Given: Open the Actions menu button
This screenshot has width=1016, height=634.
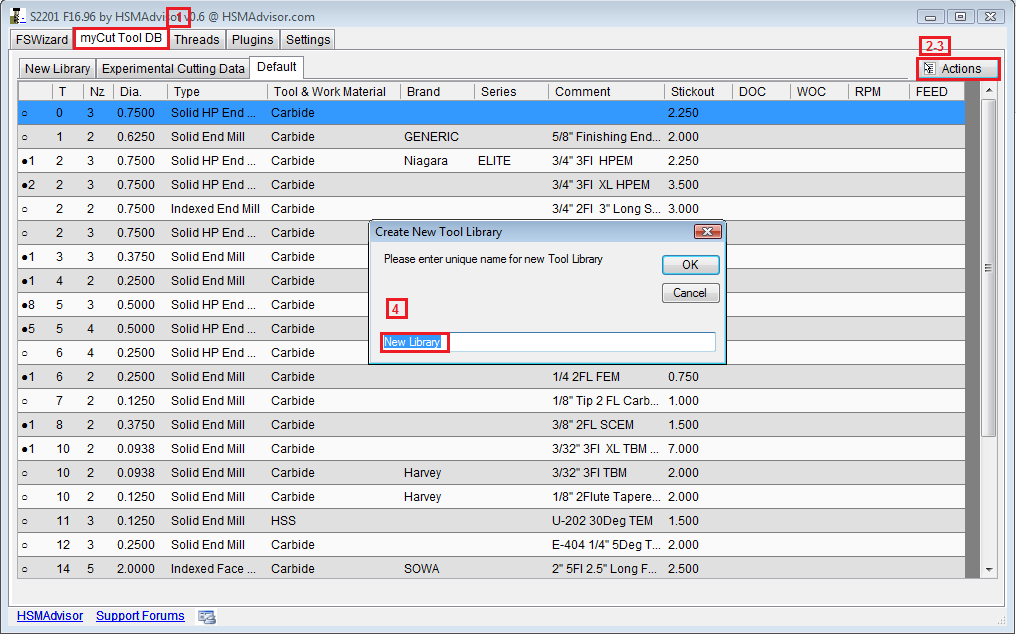Looking at the screenshot, I should (x=958, y=69).
